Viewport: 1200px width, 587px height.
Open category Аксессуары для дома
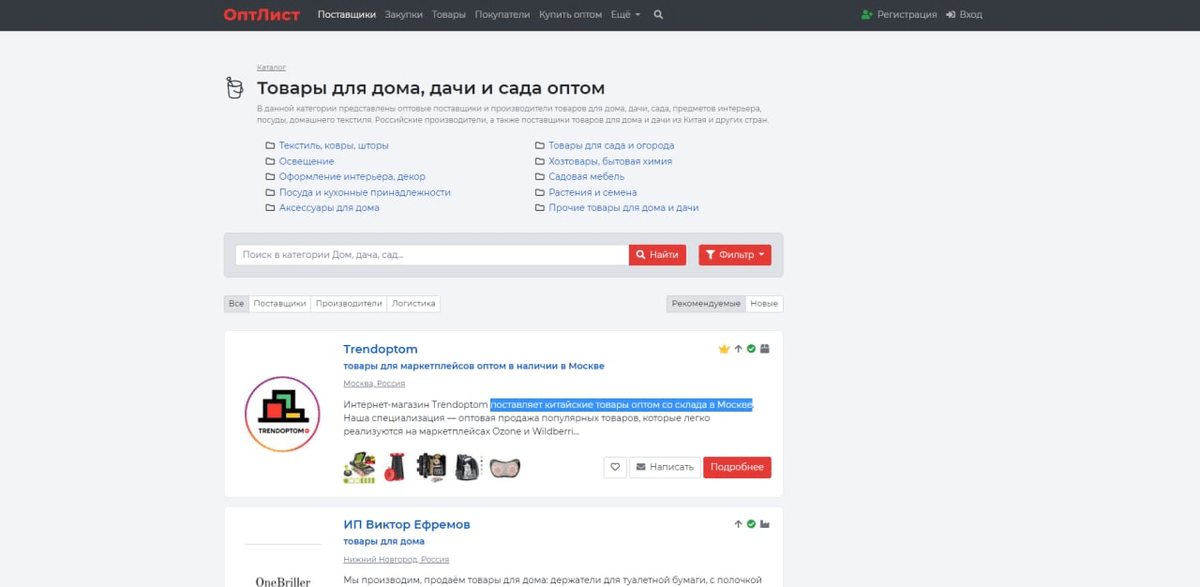[329, 208]
